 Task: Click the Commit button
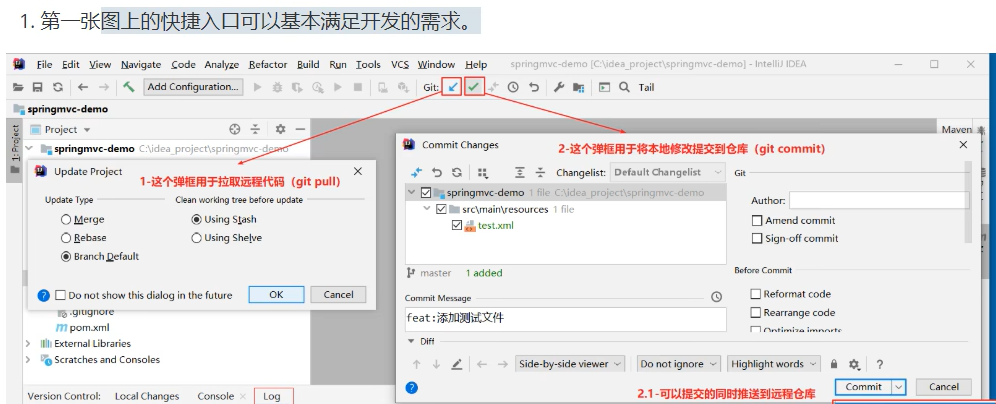click(864, 386)
